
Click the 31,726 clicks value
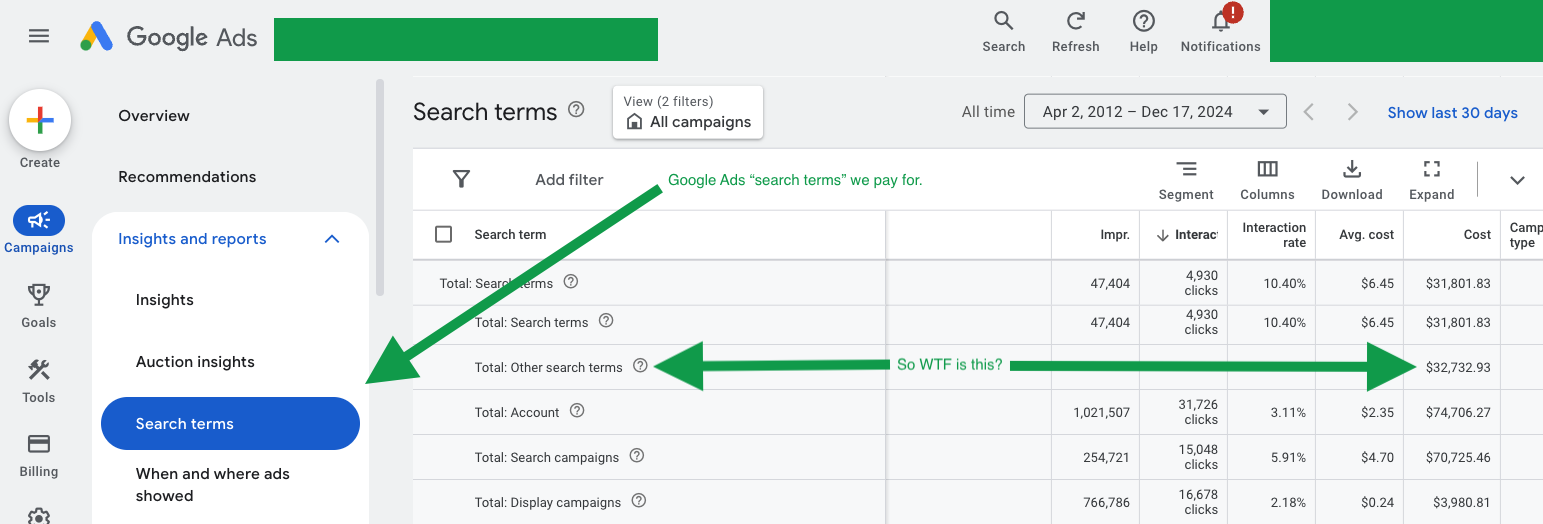pos(1197,412)
